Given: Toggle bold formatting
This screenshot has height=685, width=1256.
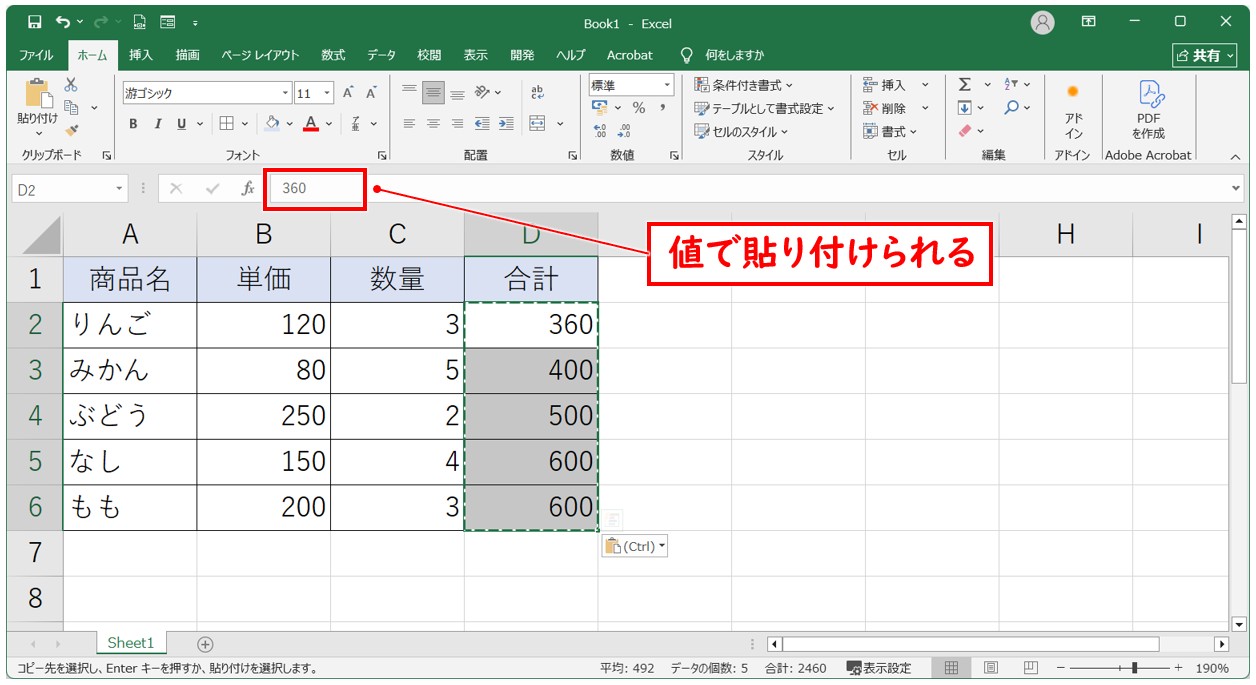Looking at the screenshot, I should [133, 124].
